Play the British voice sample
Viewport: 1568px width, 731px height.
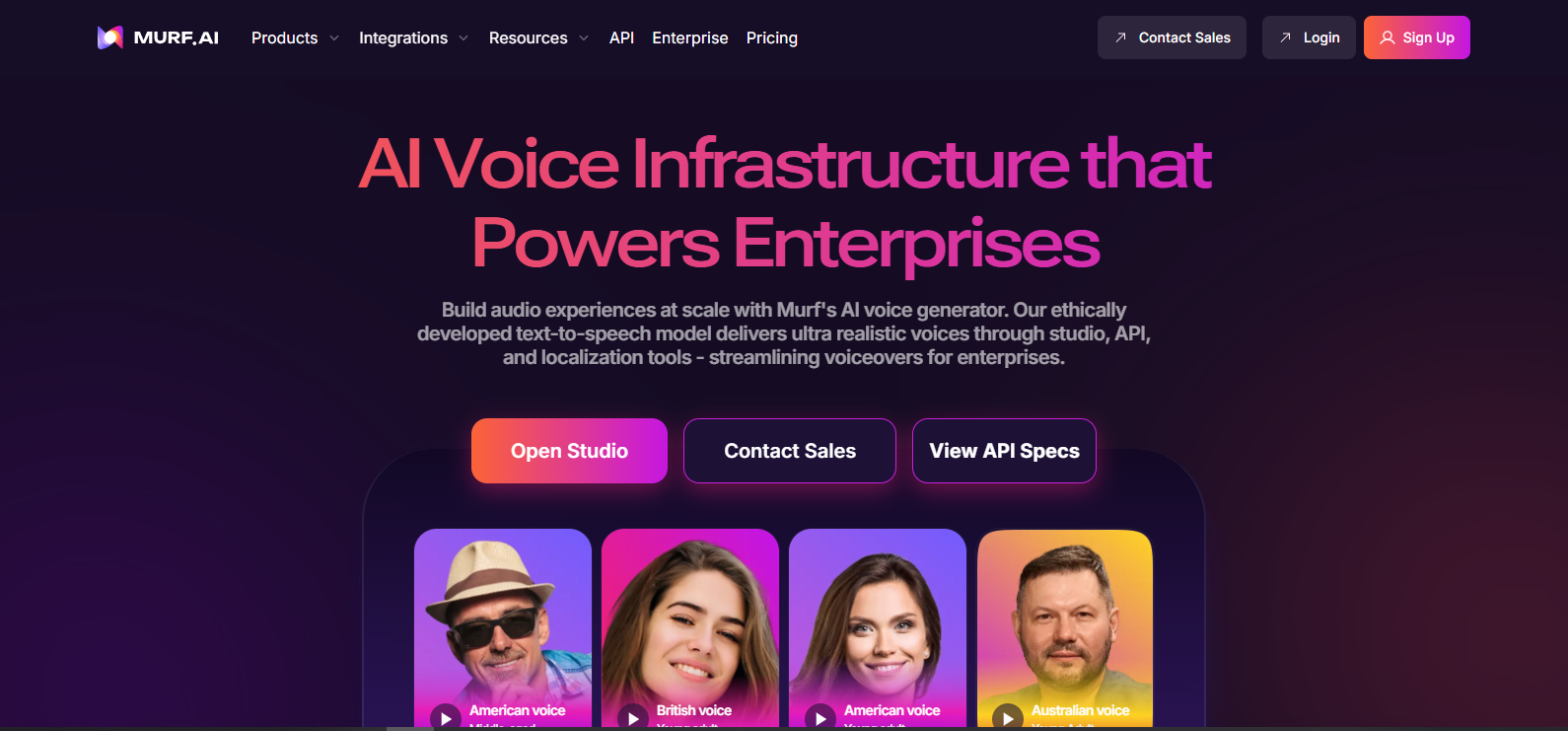[633, 717]
